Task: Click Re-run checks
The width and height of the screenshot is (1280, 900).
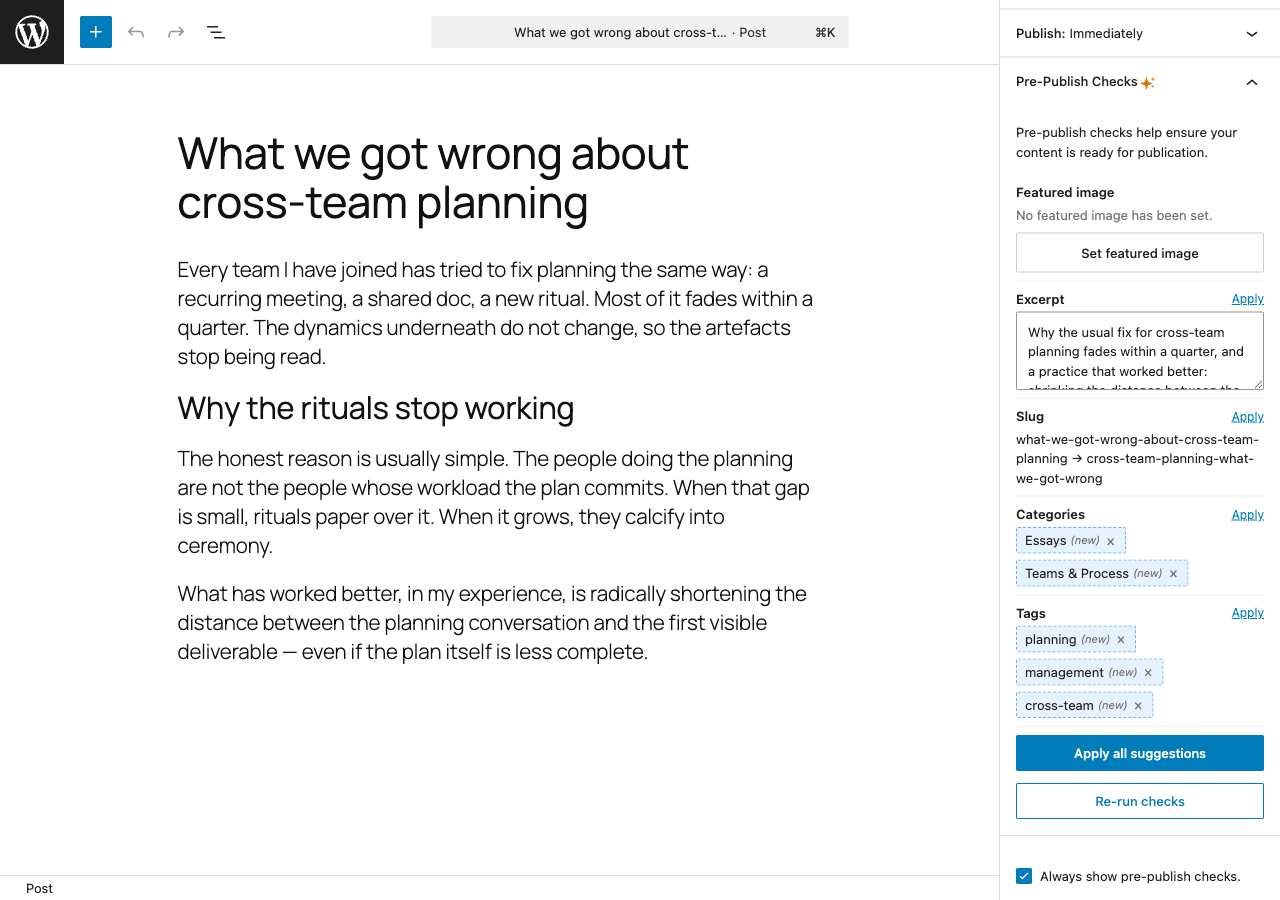Action: click(1139, 801)
